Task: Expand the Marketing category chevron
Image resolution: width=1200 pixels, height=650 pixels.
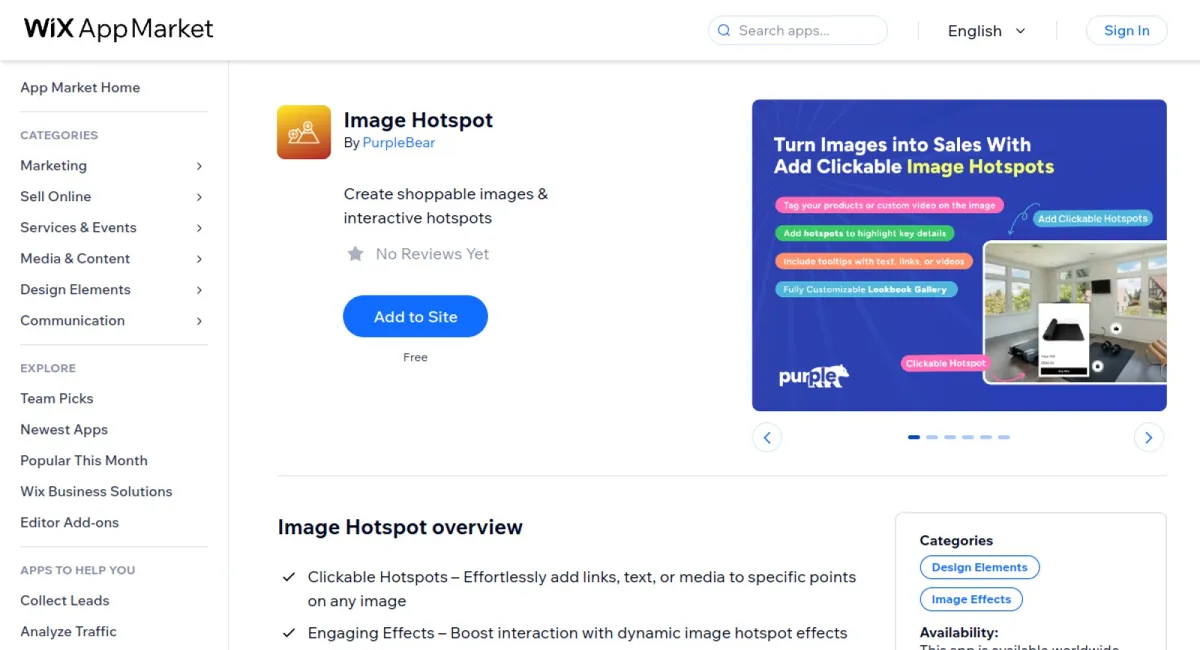Action: (x=199, y=166)
